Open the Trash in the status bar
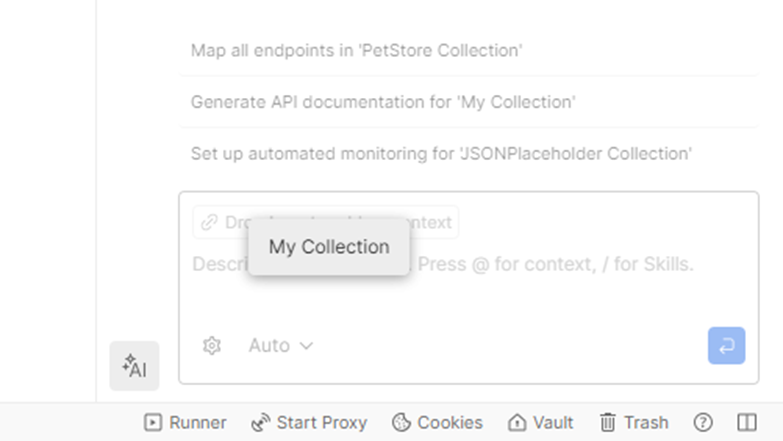Viewport: 783px width, 441px height. point(633,423)
